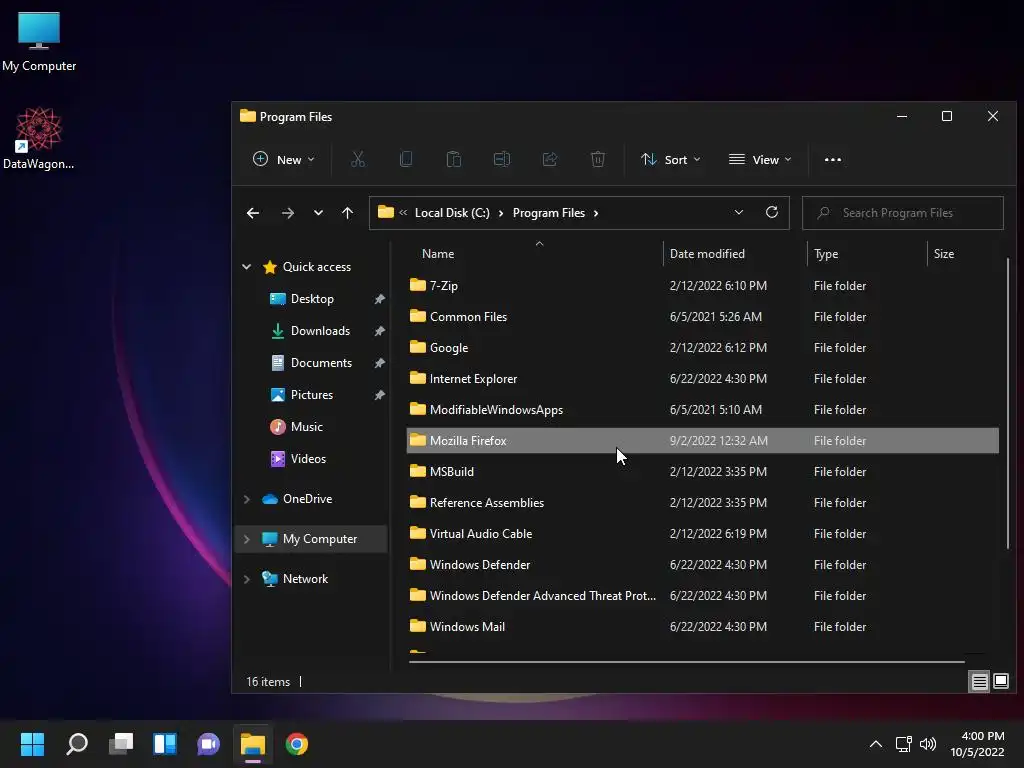Open the View options dropdown

[760, 159]
